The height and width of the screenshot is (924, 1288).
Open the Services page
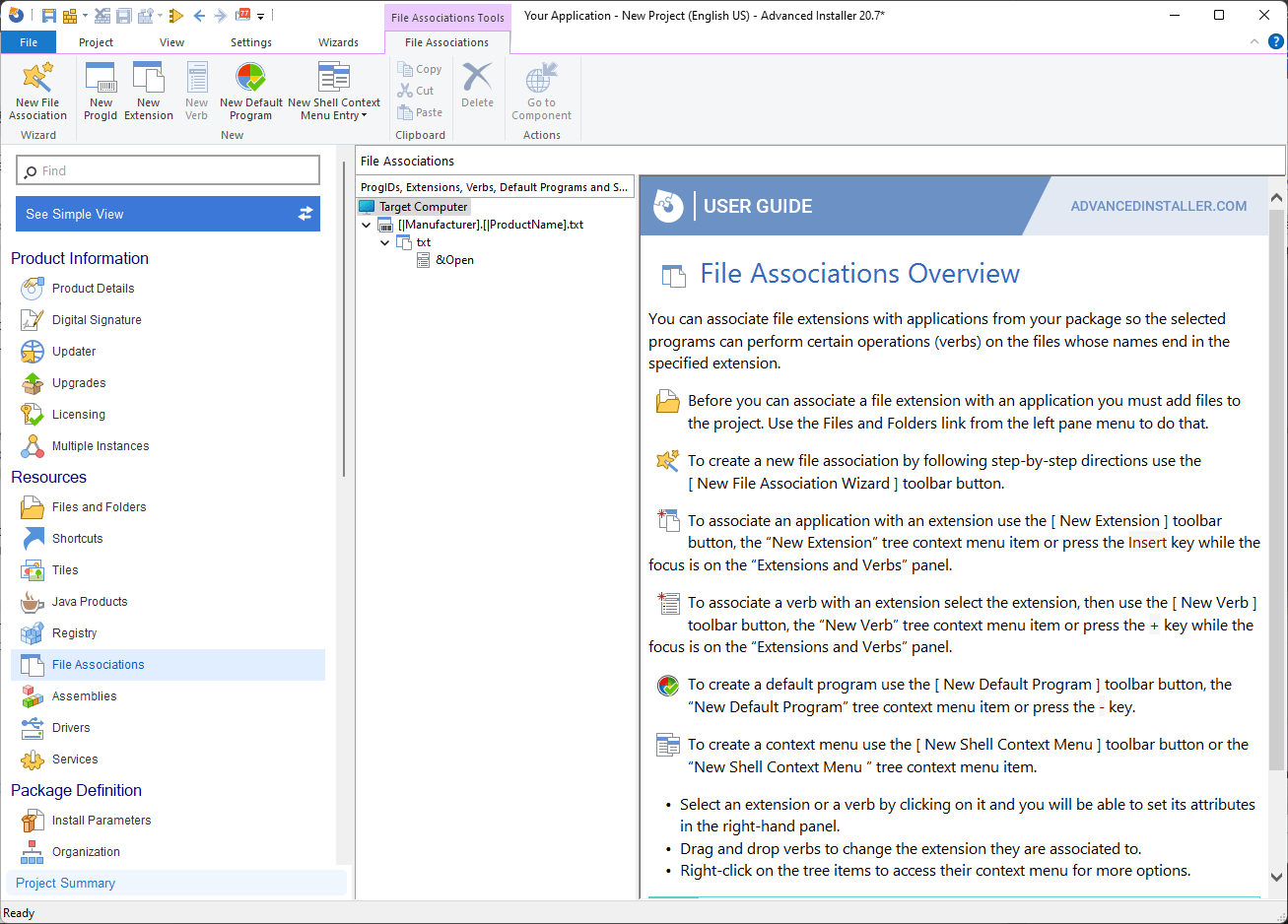tap(75, 759)
